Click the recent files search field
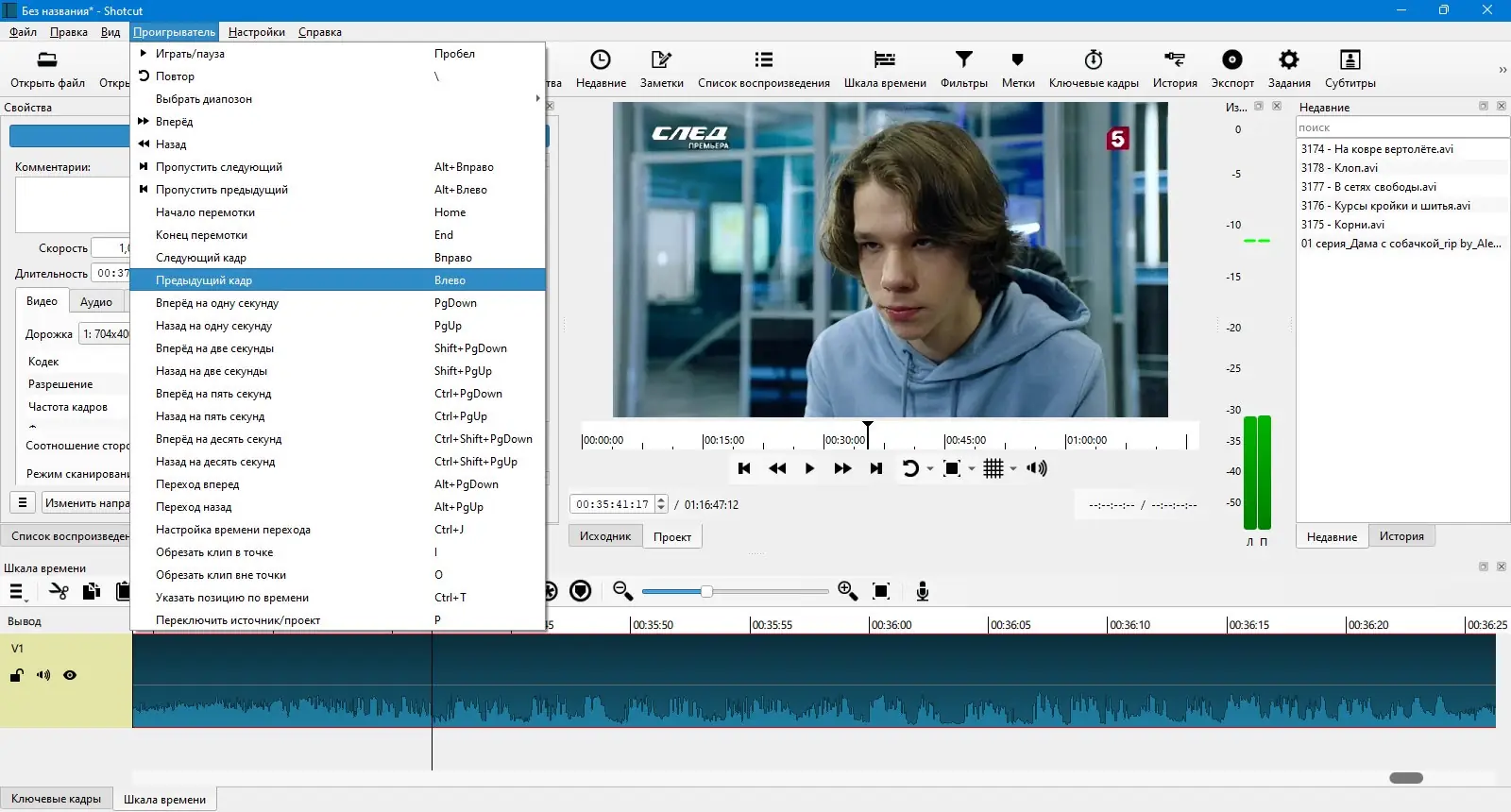This screenshot has width=1511, height=812. pos(1401,127)
